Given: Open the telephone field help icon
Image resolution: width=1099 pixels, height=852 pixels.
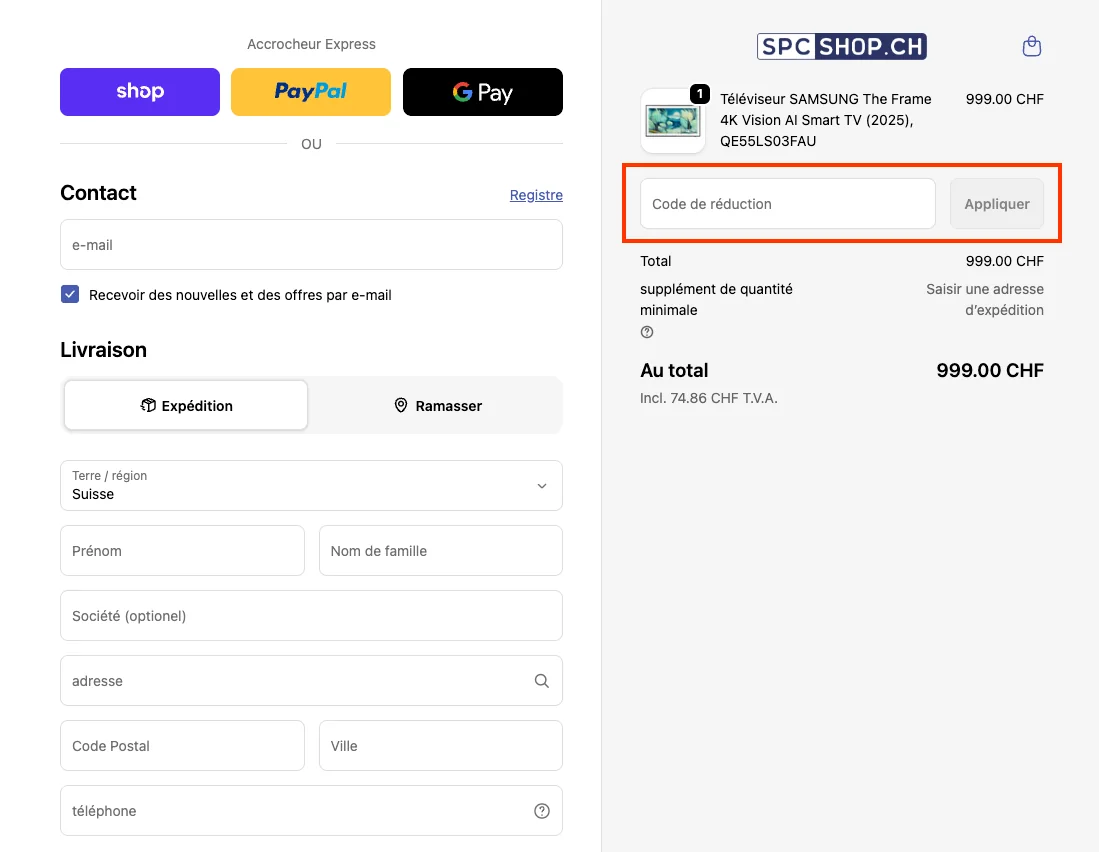Looking at the screenshot, I should (541, 811).
